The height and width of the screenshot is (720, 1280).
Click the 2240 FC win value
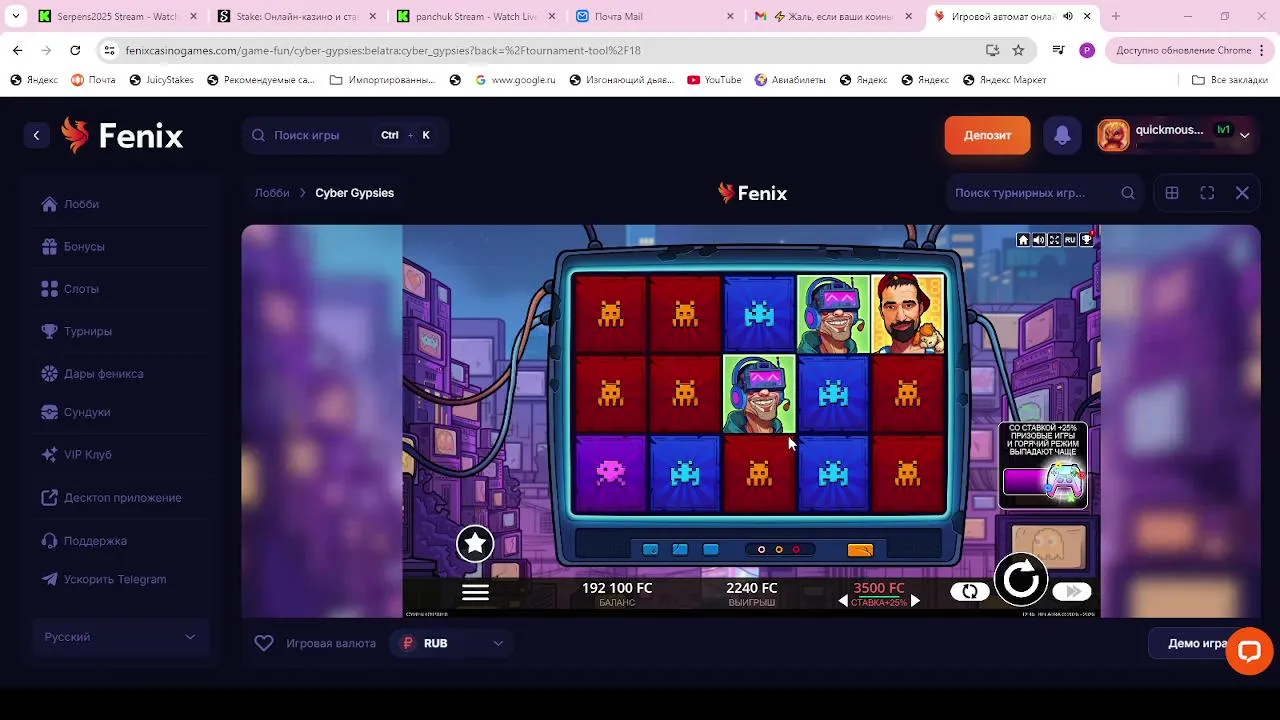pyautogui.click(x=752, y=588)
